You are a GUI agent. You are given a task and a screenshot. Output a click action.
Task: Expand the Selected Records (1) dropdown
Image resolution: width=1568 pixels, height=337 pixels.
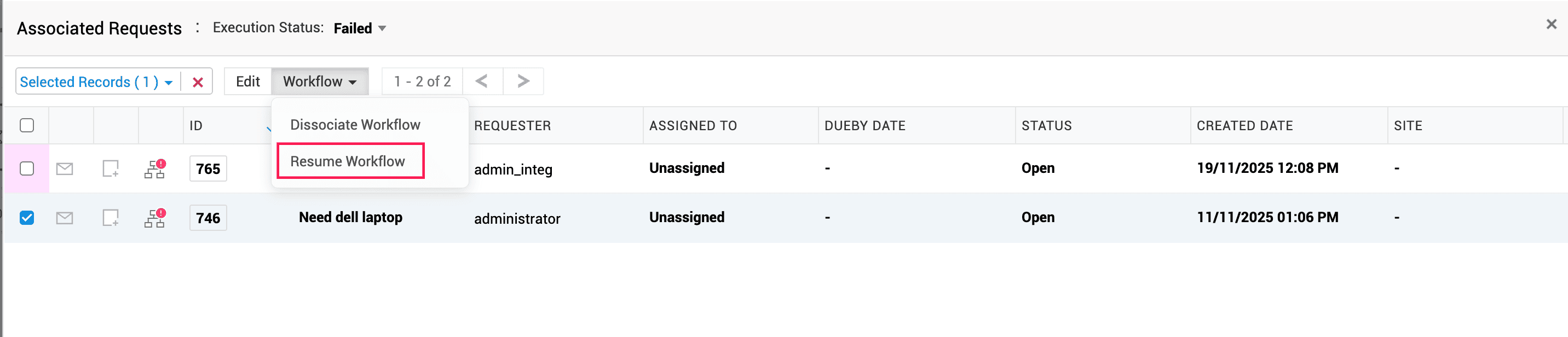point(96,82)
